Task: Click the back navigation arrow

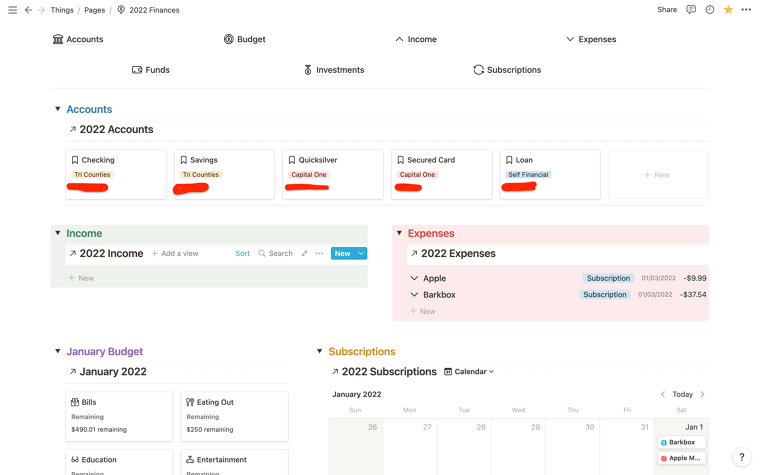Action: (28, 10)
